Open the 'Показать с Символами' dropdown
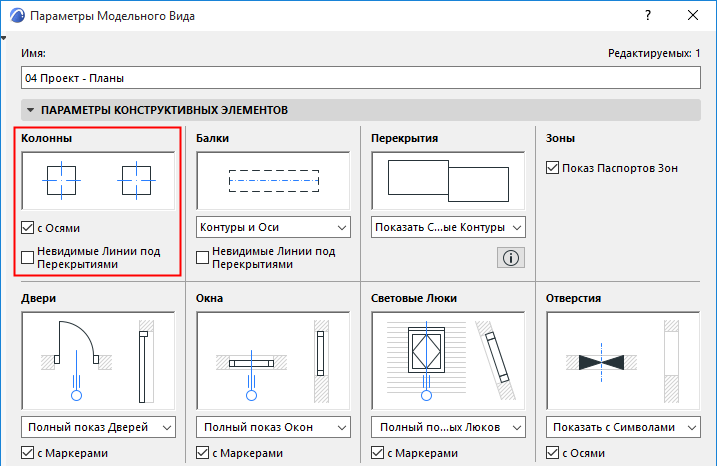 coord(623,427)
